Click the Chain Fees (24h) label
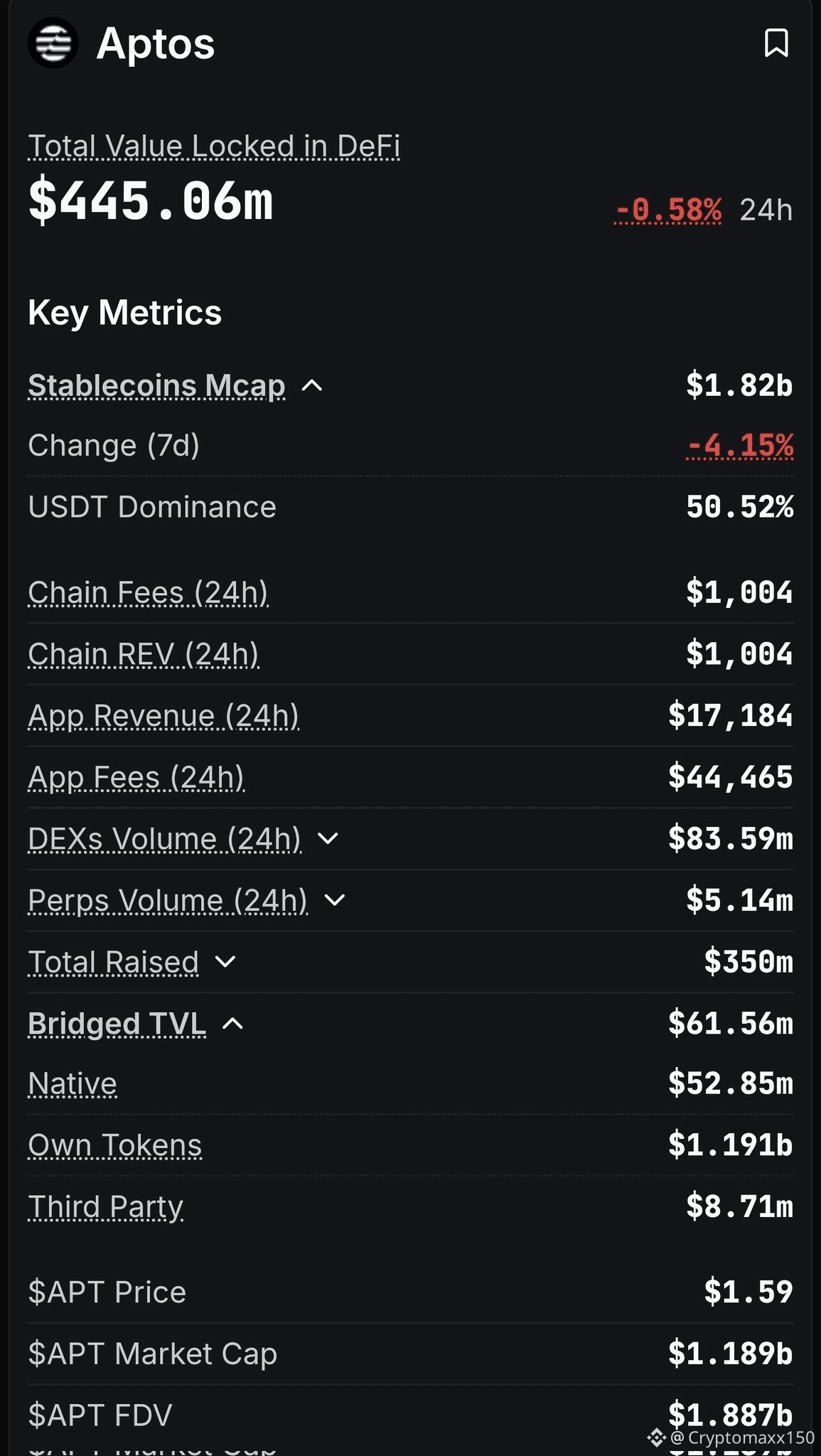 pos(148,593)
